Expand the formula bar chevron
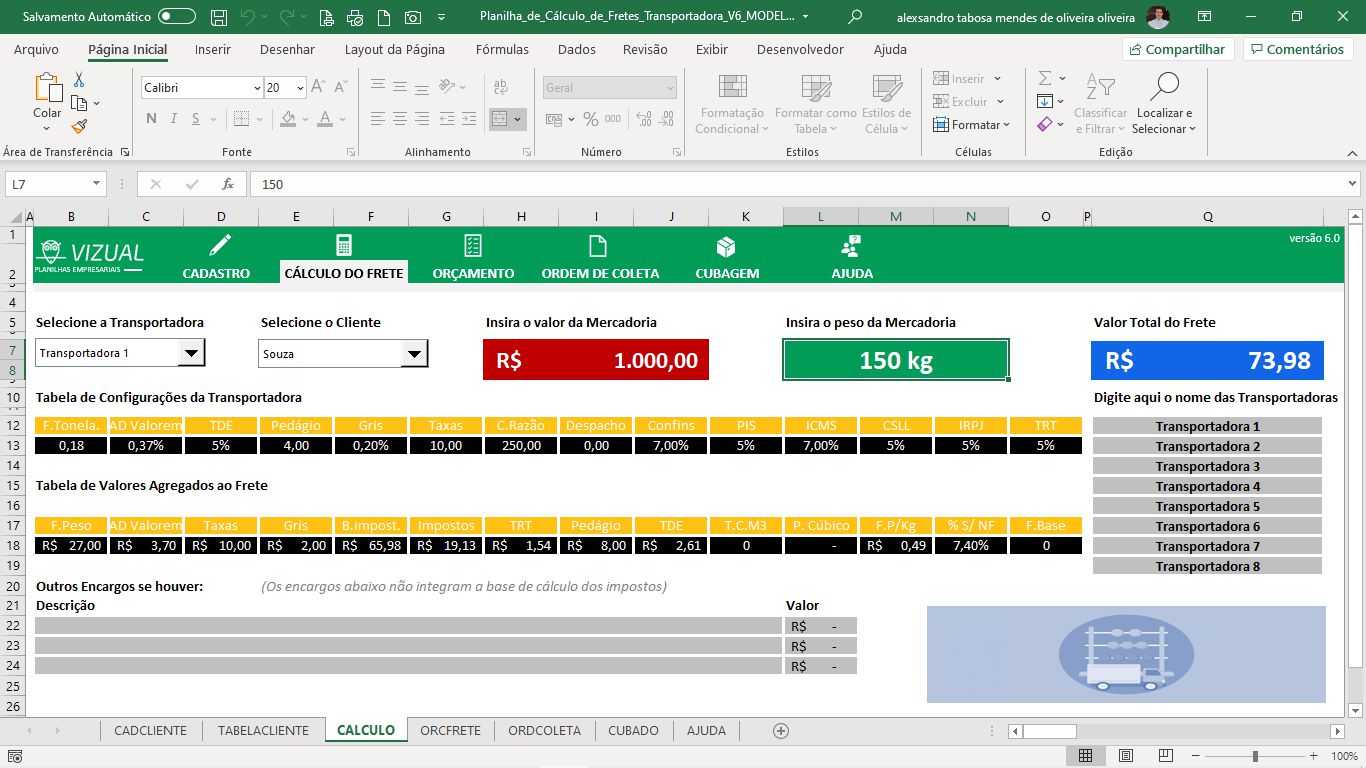Image resolution: width=1366 pixels, height=768 pixels. click(x=1353, y=184)
